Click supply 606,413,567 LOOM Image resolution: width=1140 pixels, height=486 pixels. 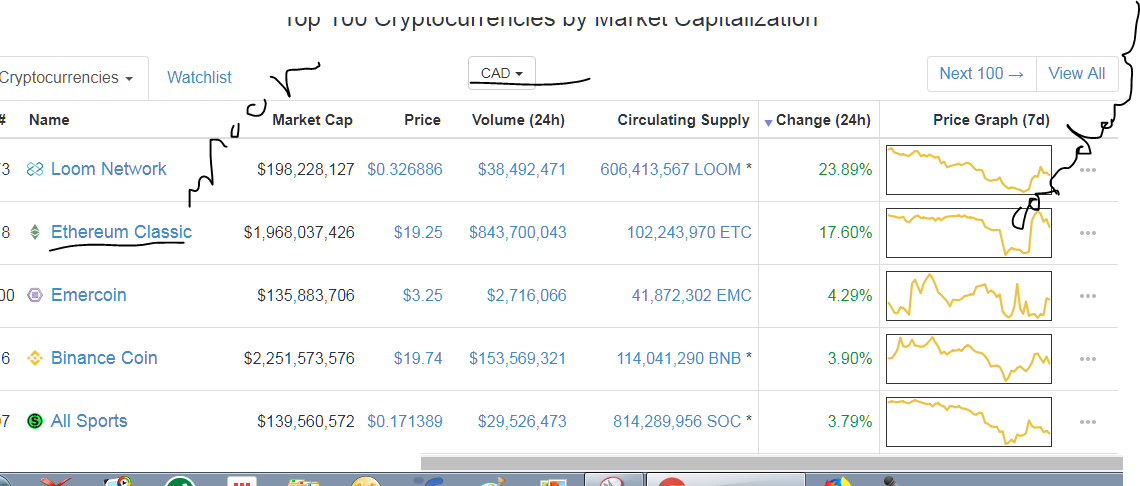670,170
